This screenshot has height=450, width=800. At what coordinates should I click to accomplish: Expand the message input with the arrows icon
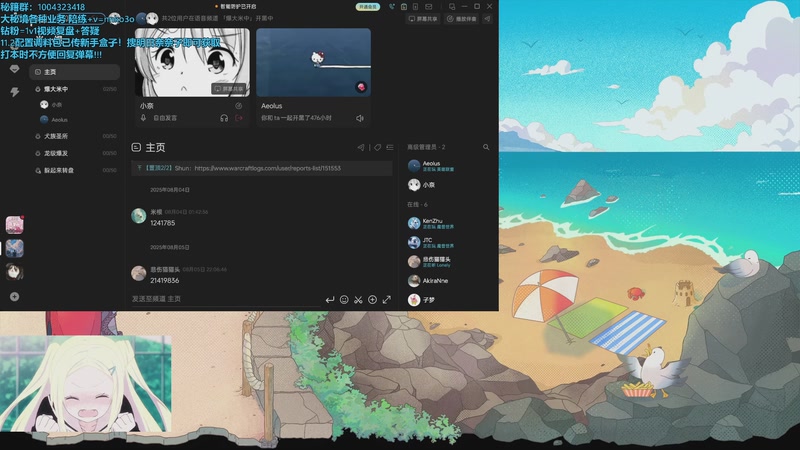click(x=387, y=299)
